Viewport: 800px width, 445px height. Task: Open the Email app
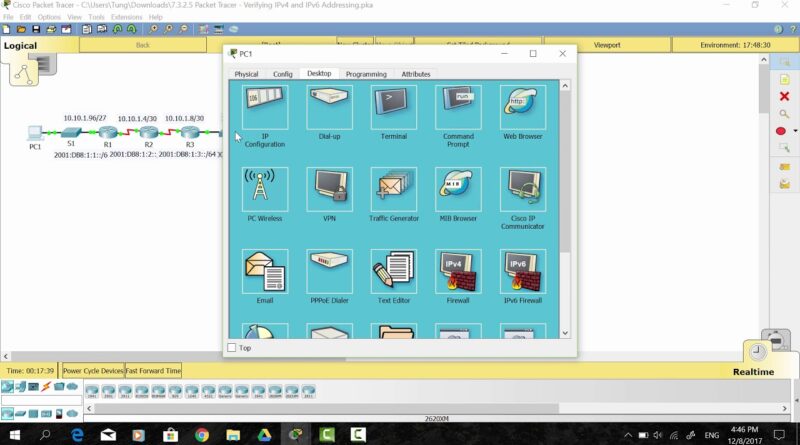tap(265, 271)
